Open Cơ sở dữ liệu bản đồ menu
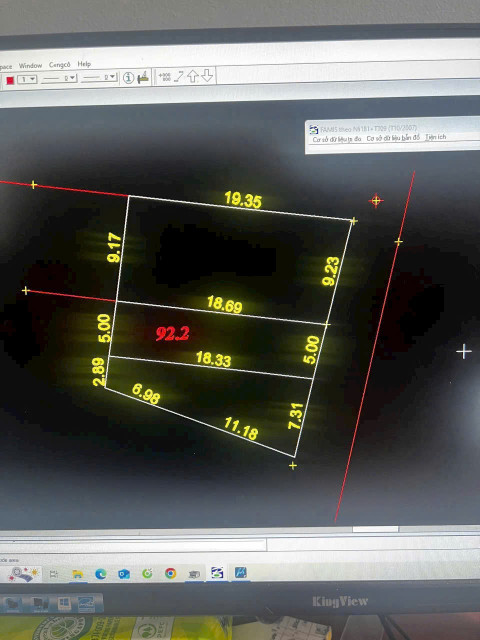Viewport: 480px width, 640px height. click(x=393, y=138)
